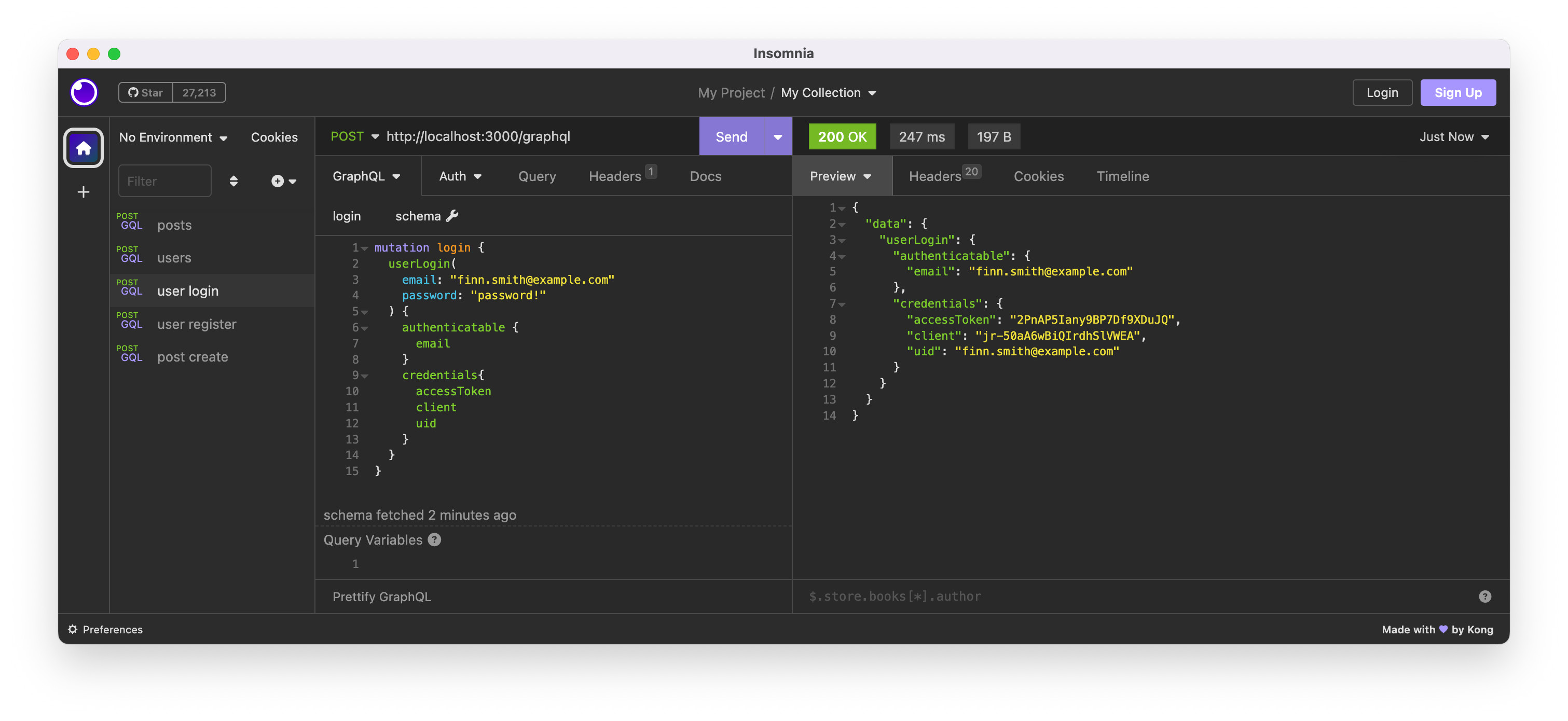Click the schema wrench icon
This screenshot has width=1568, height=721.
click(452, 216)
